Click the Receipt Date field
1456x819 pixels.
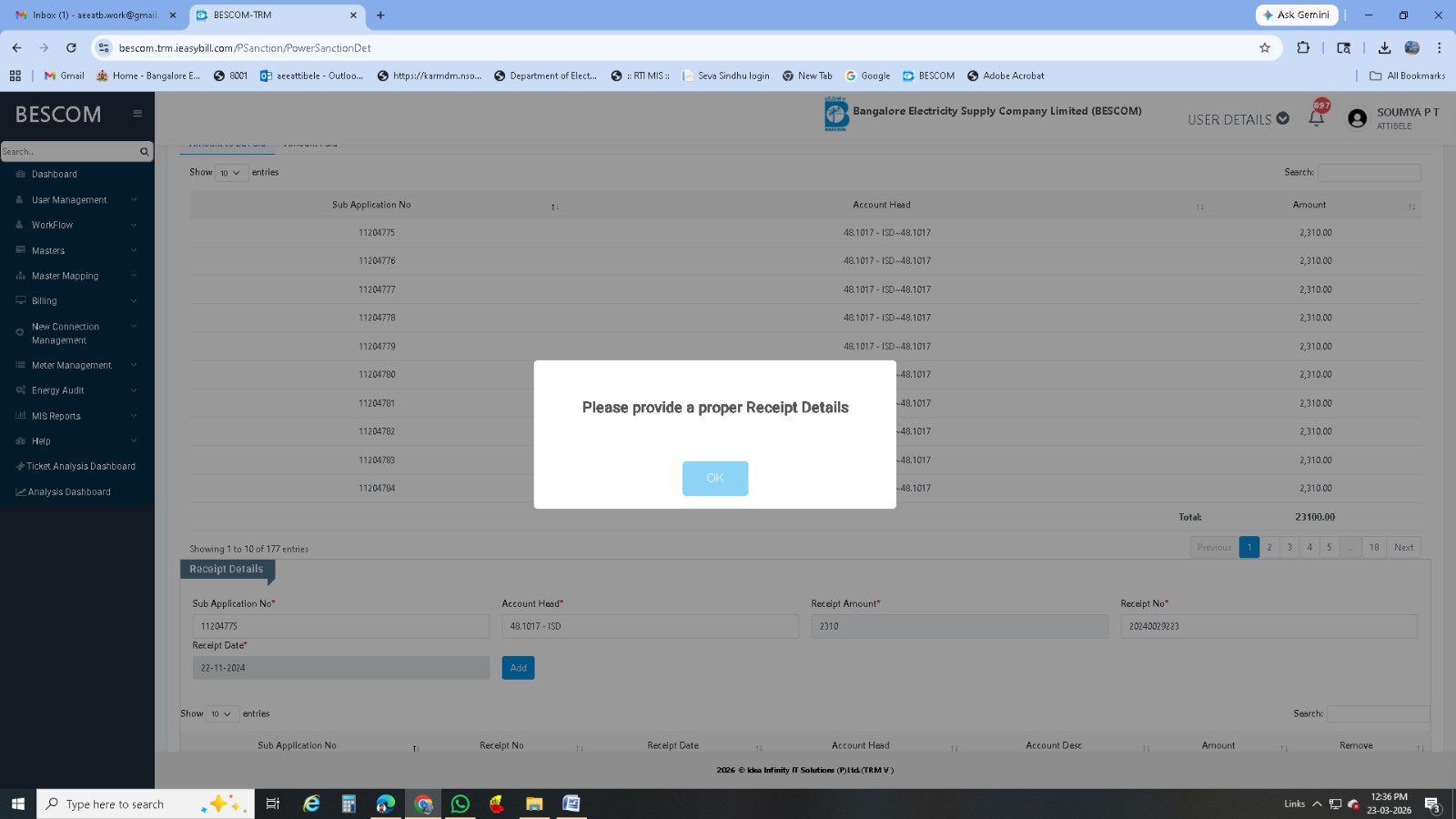[x=341, y=668]
